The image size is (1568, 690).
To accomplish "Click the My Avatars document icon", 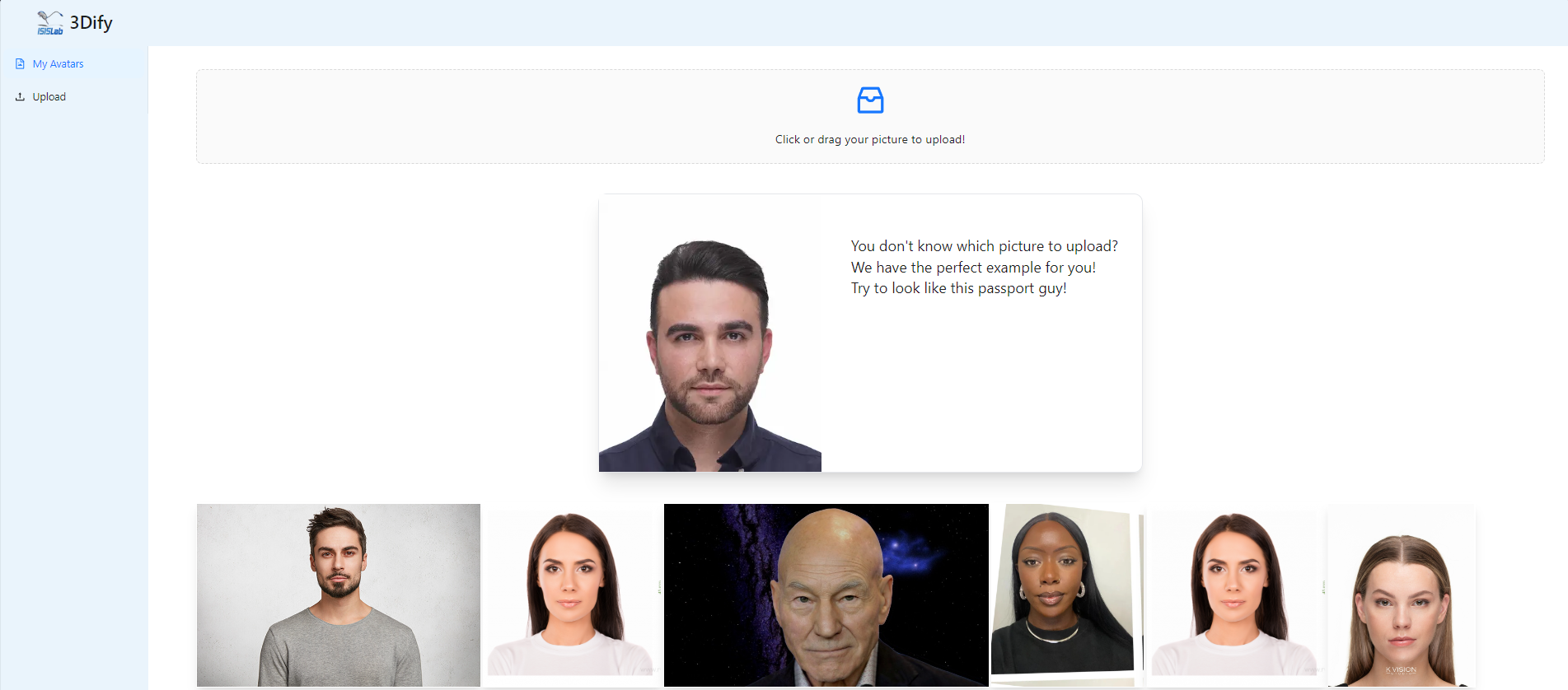I will coord(20,63).
